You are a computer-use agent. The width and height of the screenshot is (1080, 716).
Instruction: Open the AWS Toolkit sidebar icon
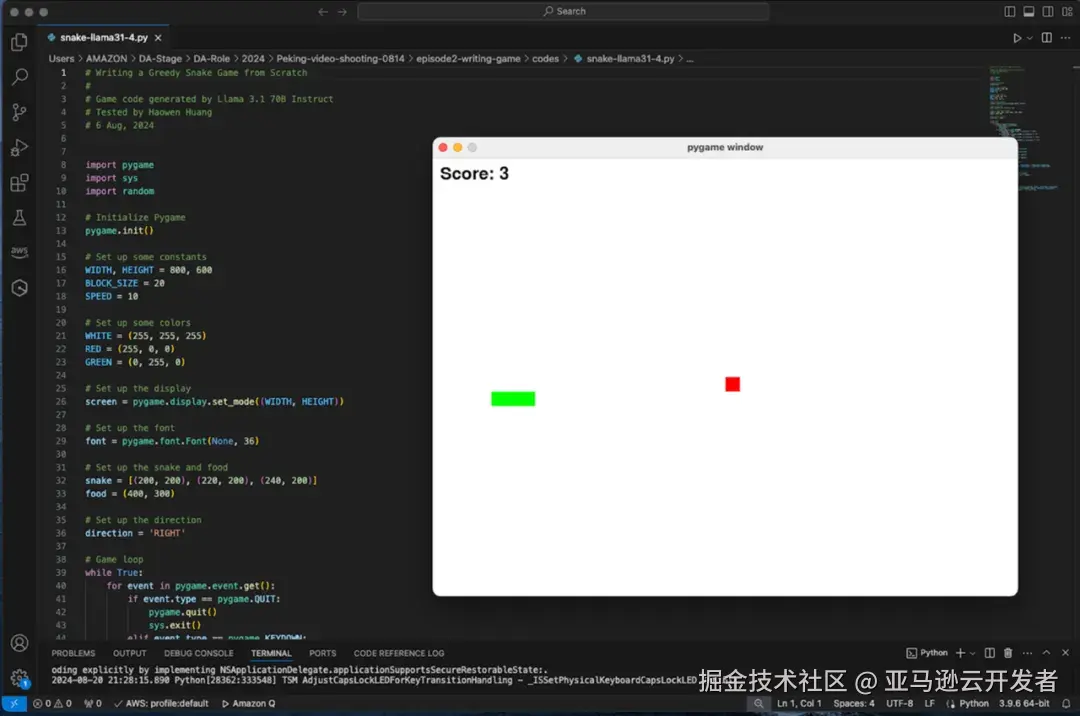coord(19,252)
